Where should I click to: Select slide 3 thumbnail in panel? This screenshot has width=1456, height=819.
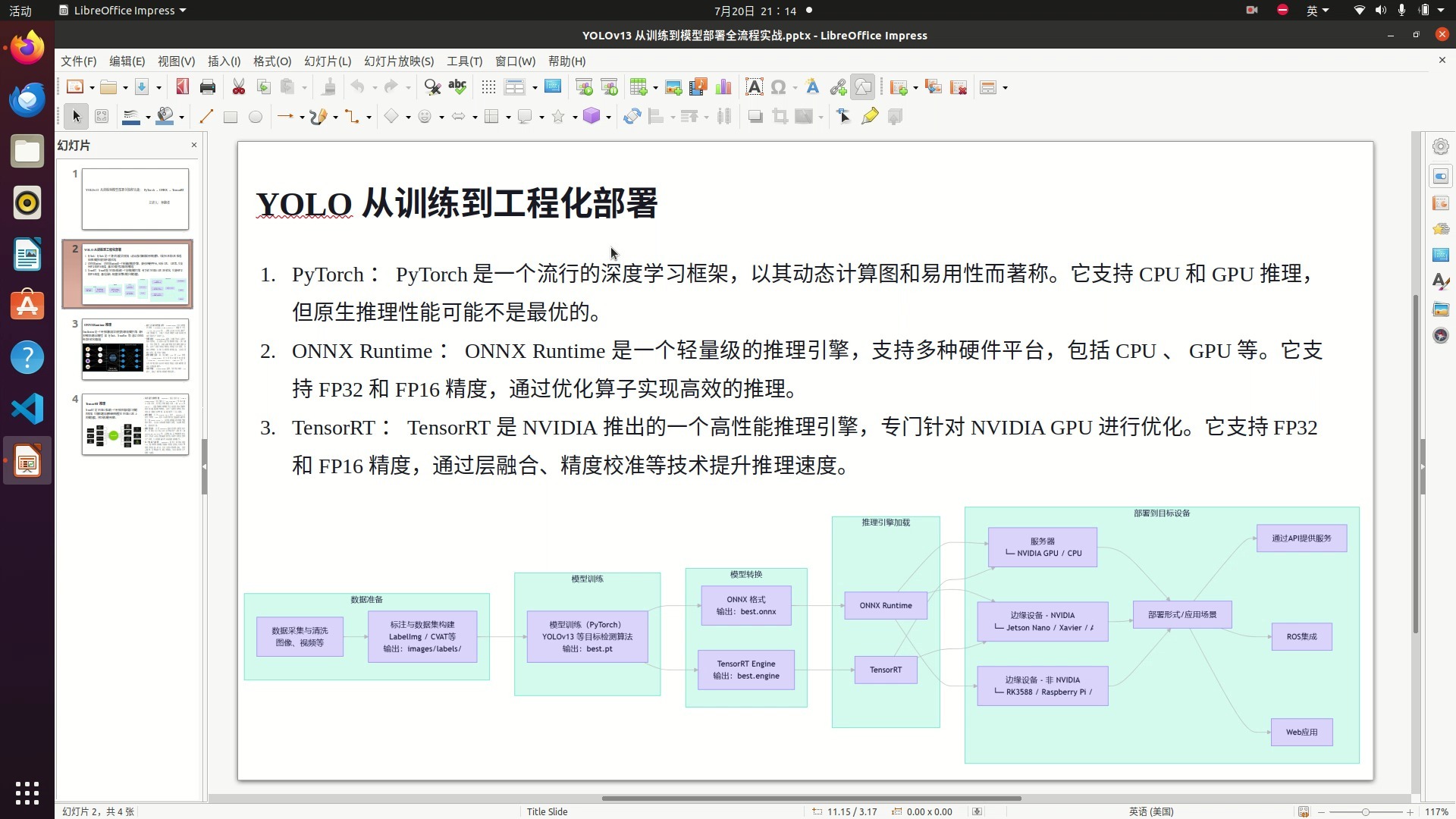135,350
